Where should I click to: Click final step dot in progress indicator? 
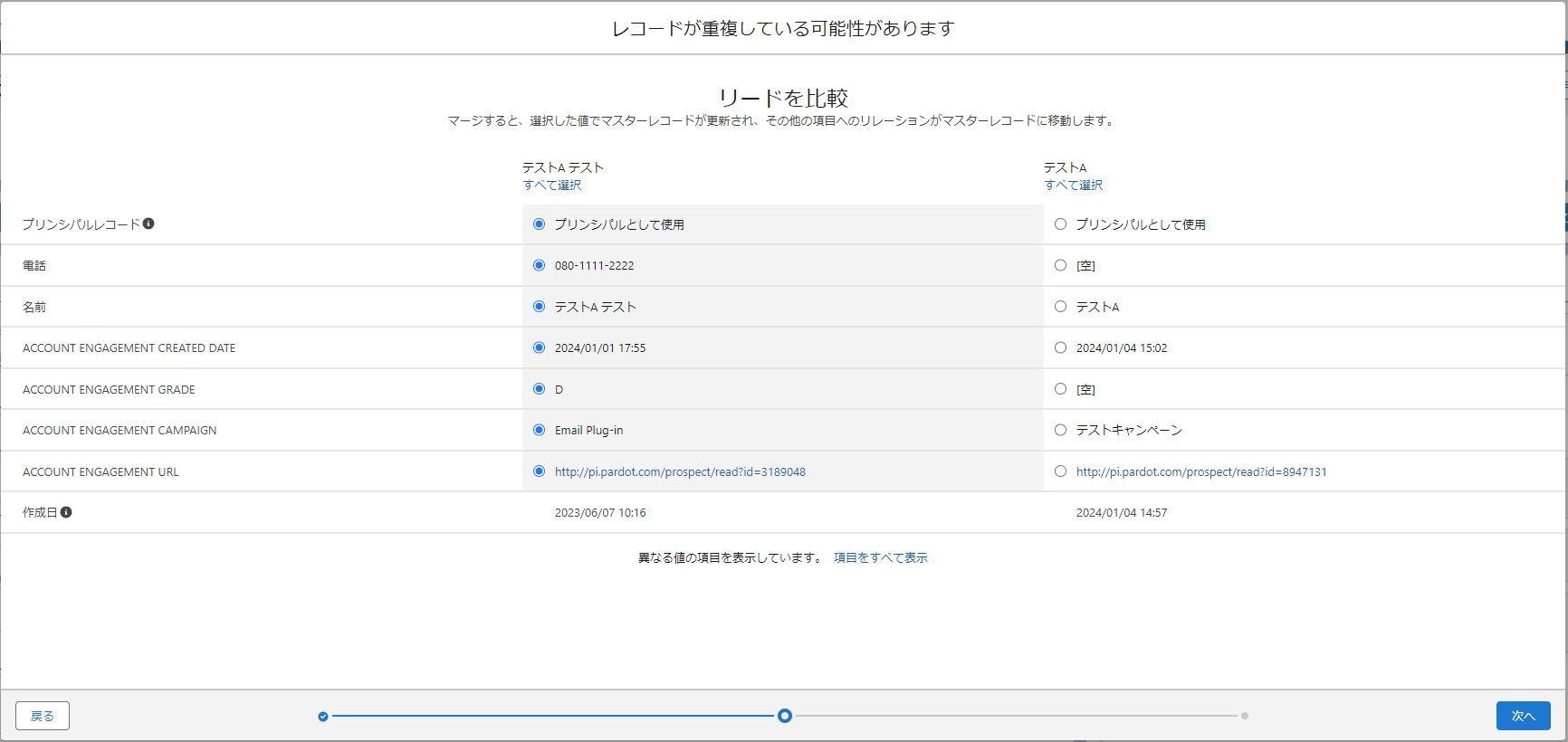coord(1245,716)
